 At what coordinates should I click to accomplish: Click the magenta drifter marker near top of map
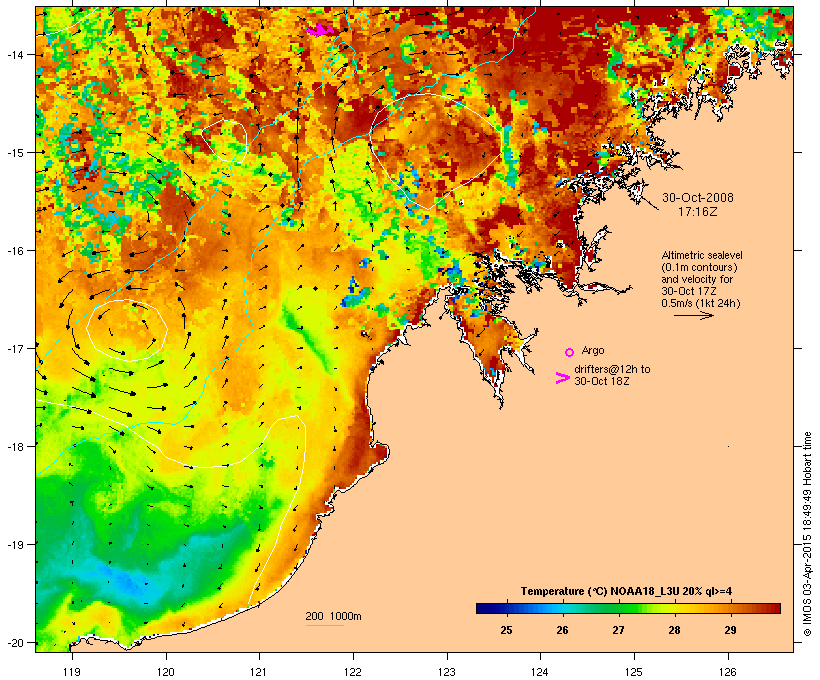coord(320,30)
